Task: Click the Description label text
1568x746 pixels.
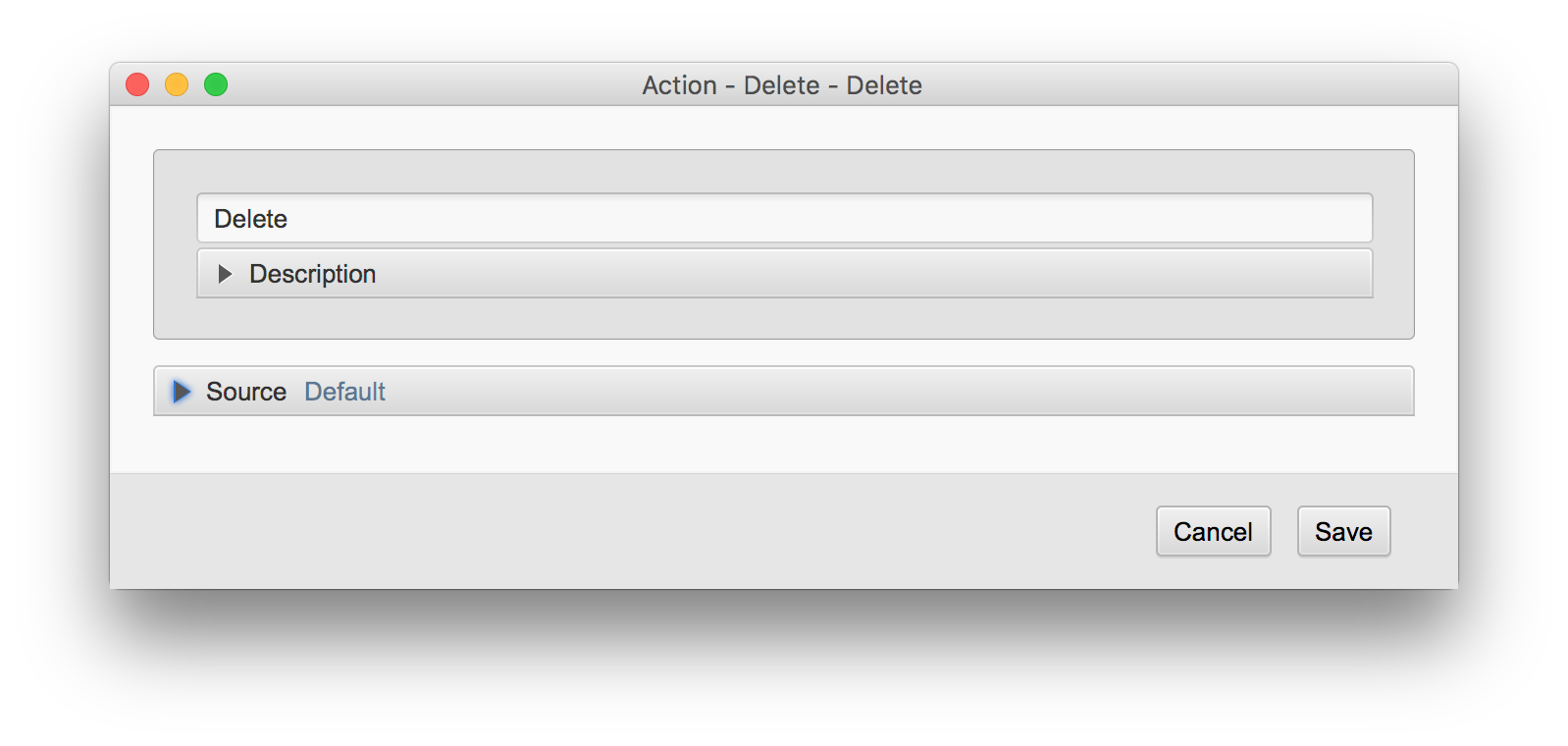Action: click(312, 274)
